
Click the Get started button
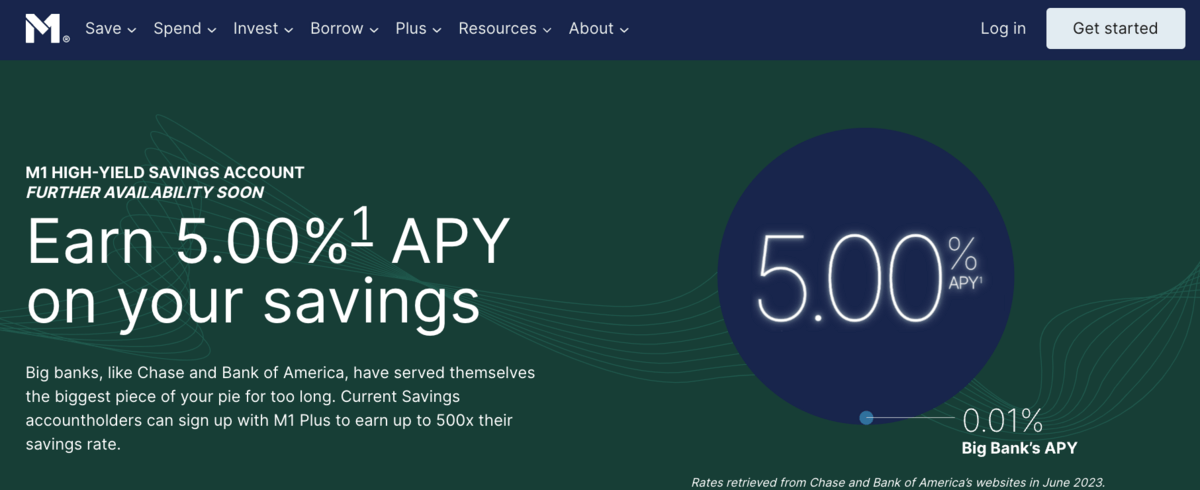[x=1115, y=28]
